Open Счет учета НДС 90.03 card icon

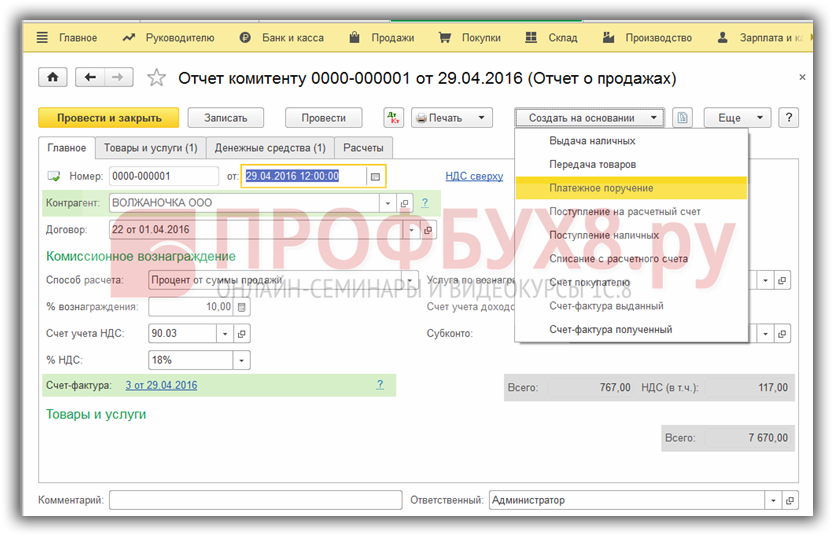click(242, 334)
